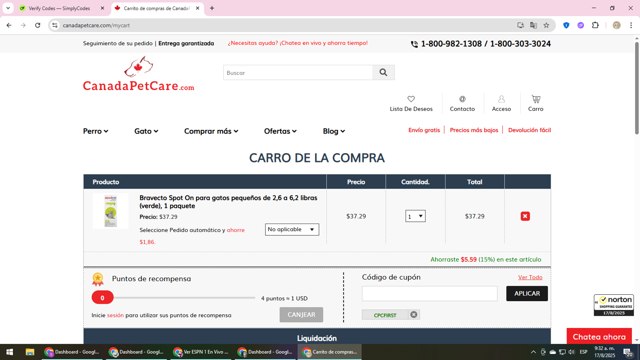Click the chat help link in header

298,43
